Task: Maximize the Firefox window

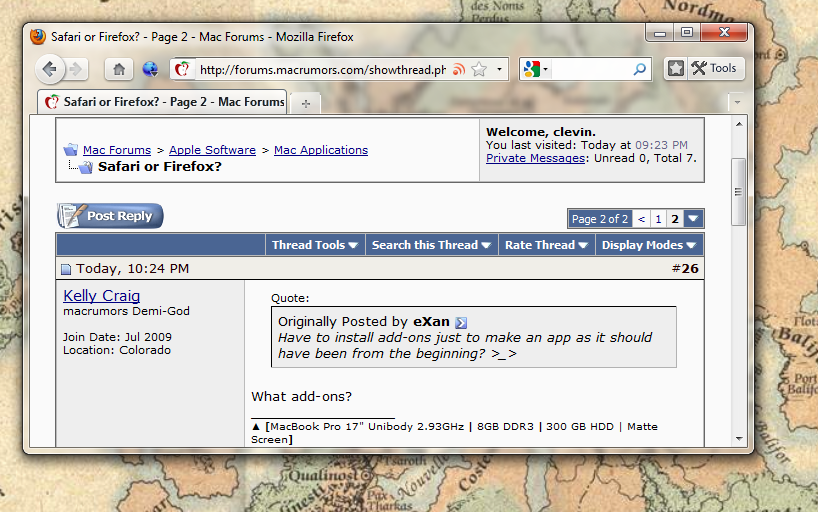Action: [x=687, y=33]
